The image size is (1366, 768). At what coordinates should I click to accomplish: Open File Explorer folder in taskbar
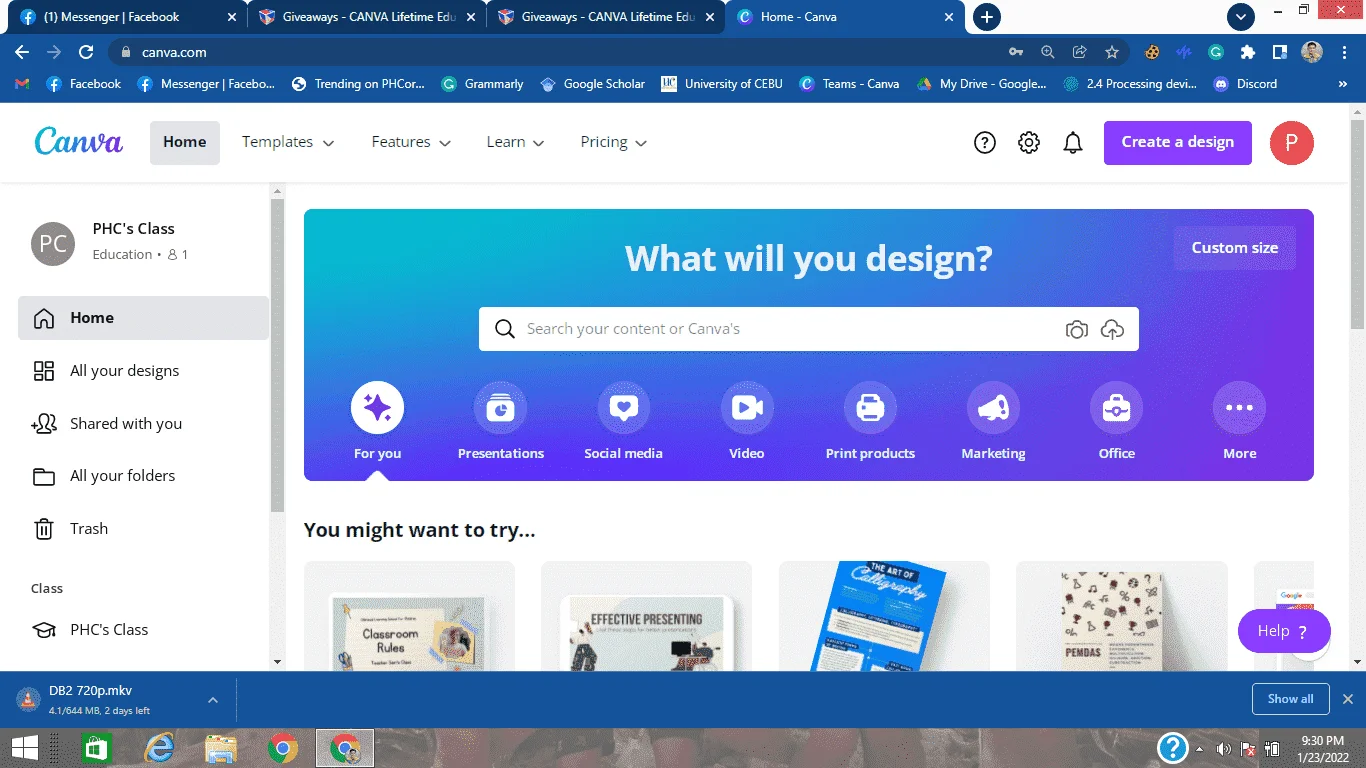pyautogui.click(x=220, y=748)
